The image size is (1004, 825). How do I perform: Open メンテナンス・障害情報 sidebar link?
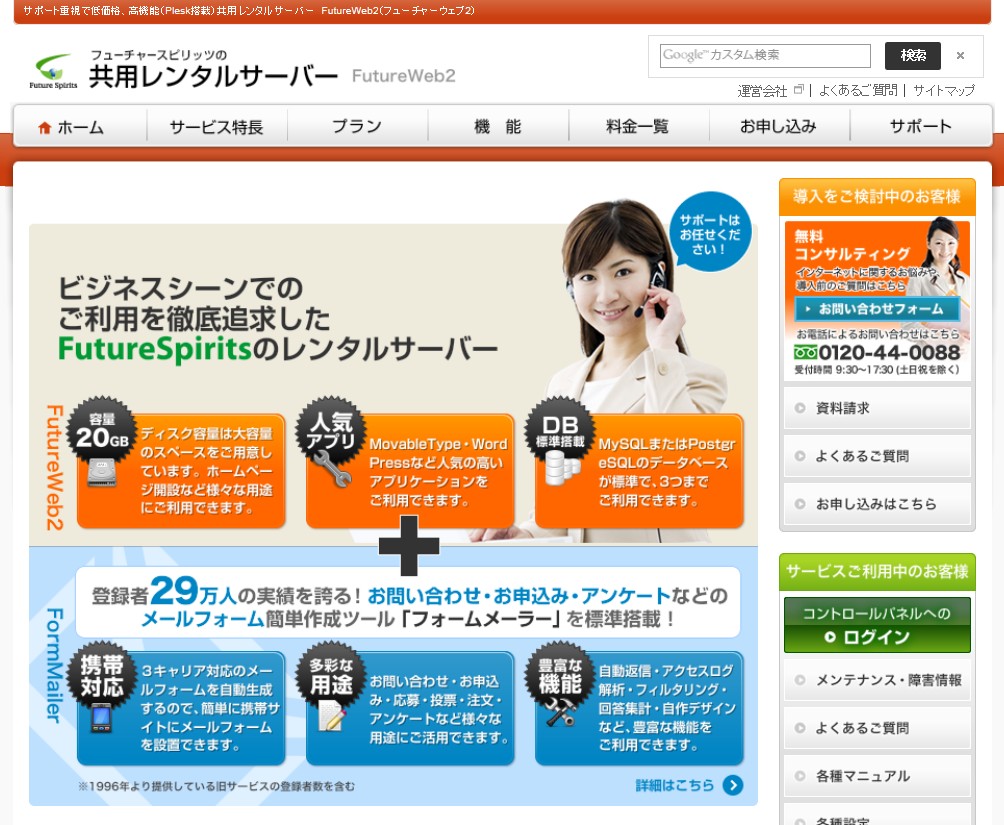(877, 680)
